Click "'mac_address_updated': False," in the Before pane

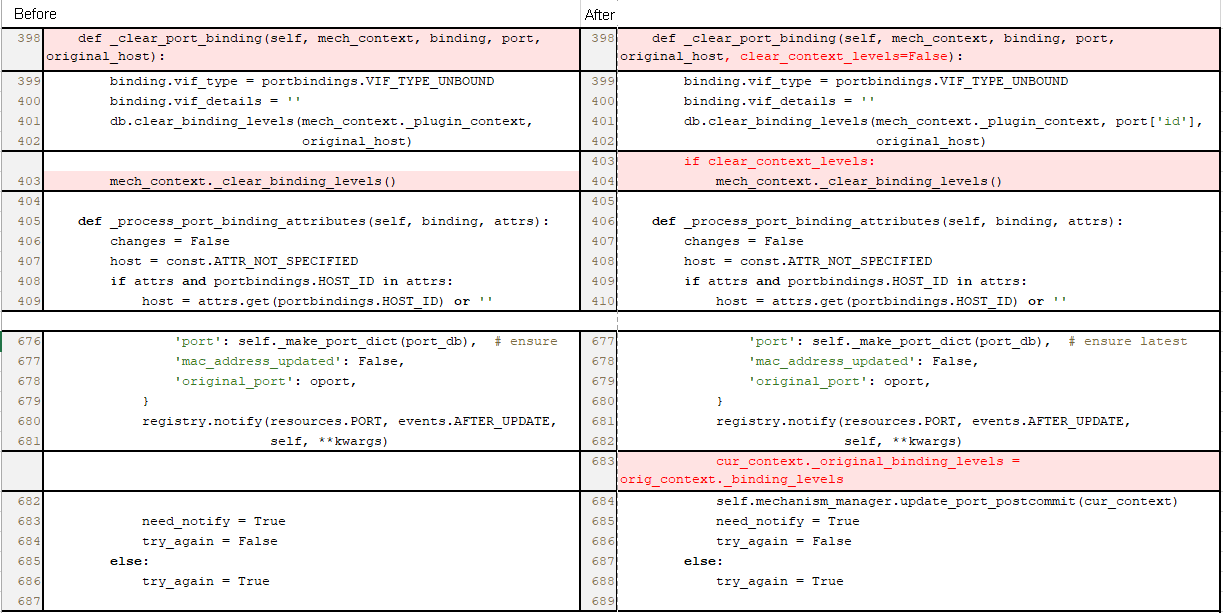(290, 361)
